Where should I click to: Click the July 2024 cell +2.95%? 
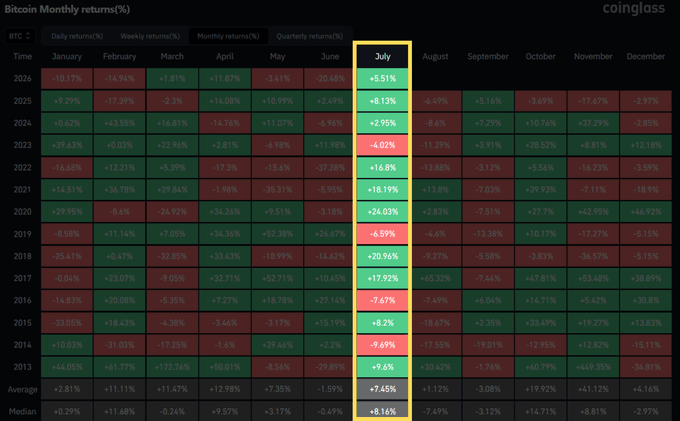coord(382,123)
